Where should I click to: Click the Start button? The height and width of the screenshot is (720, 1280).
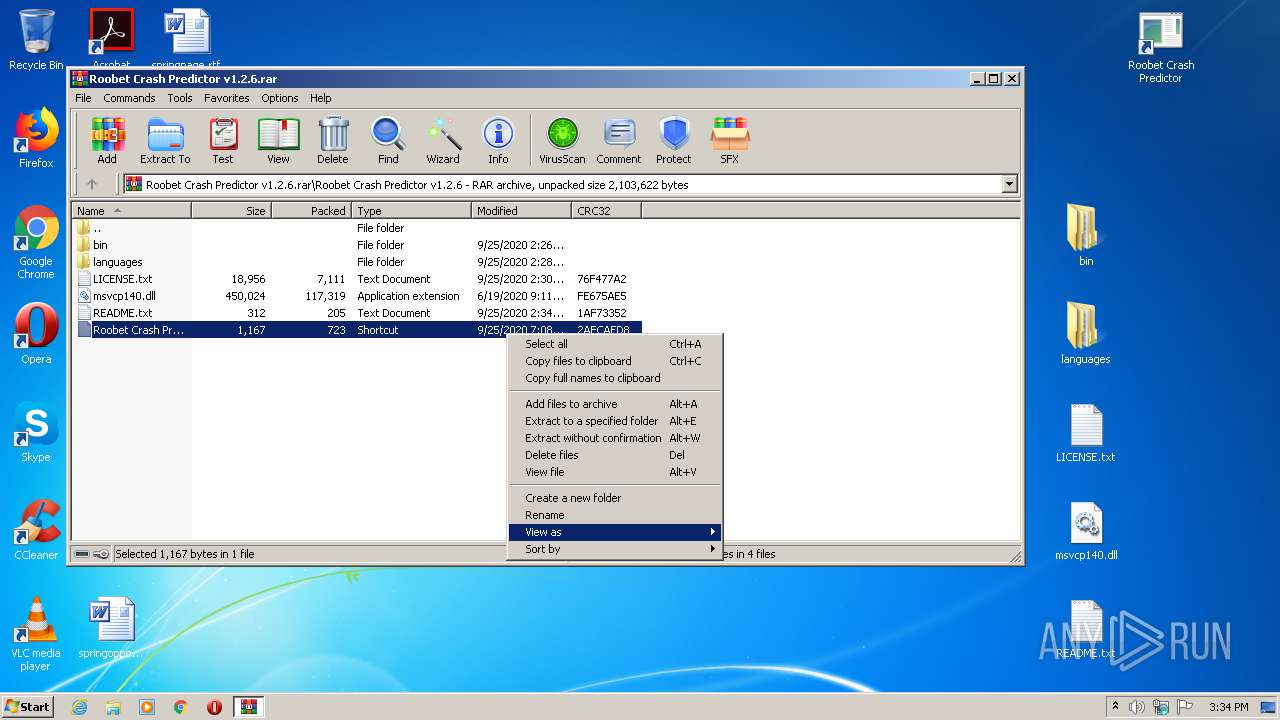click(x=27, y=707)
